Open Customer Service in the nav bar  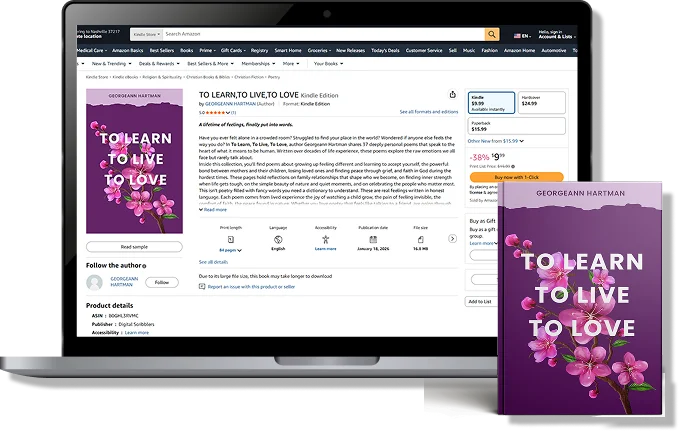pos(424,51)
